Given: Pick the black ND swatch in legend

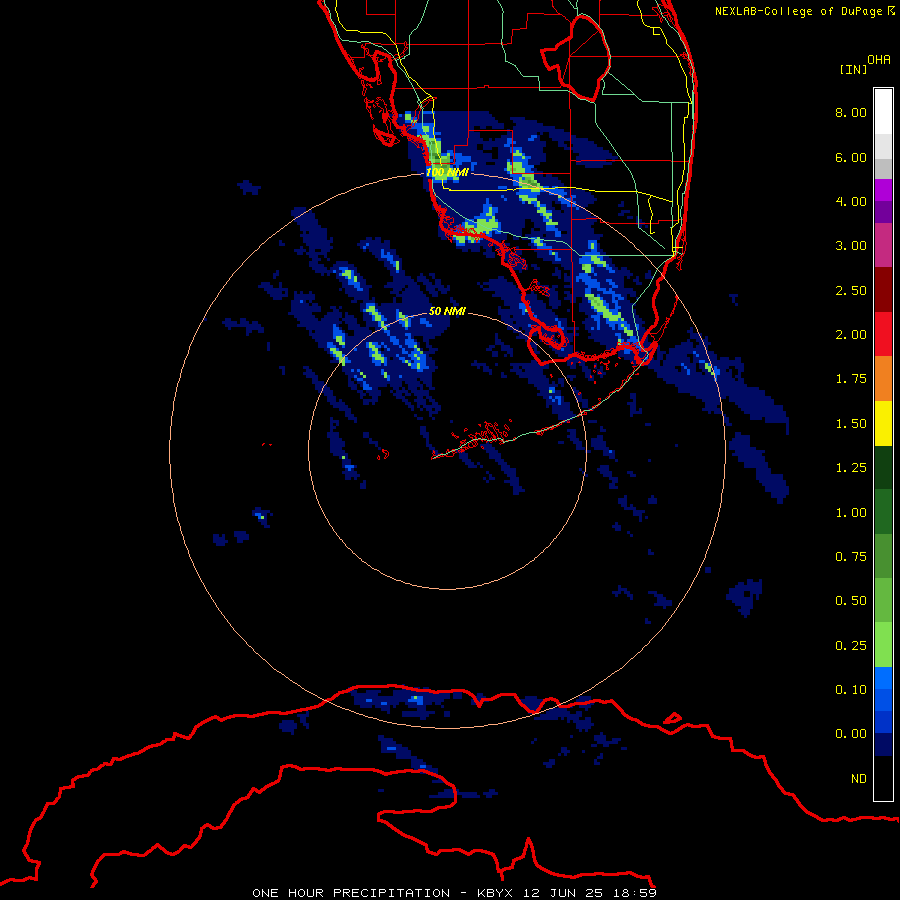Looking at the screenshot, I should (883, 778).
